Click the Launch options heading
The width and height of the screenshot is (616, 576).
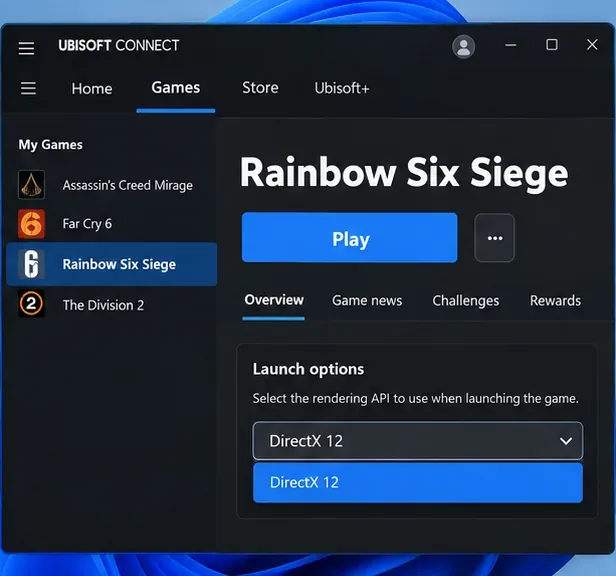click(x=308, y=369)
